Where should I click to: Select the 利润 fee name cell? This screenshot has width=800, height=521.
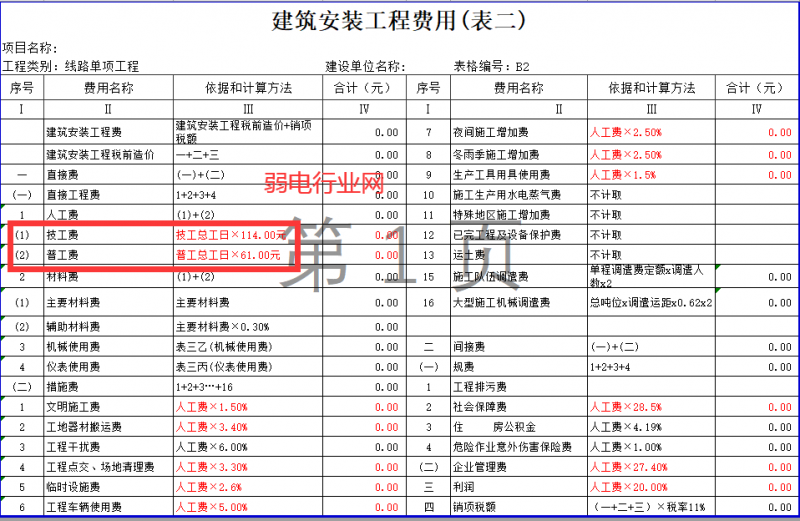(x=465, y=487)
